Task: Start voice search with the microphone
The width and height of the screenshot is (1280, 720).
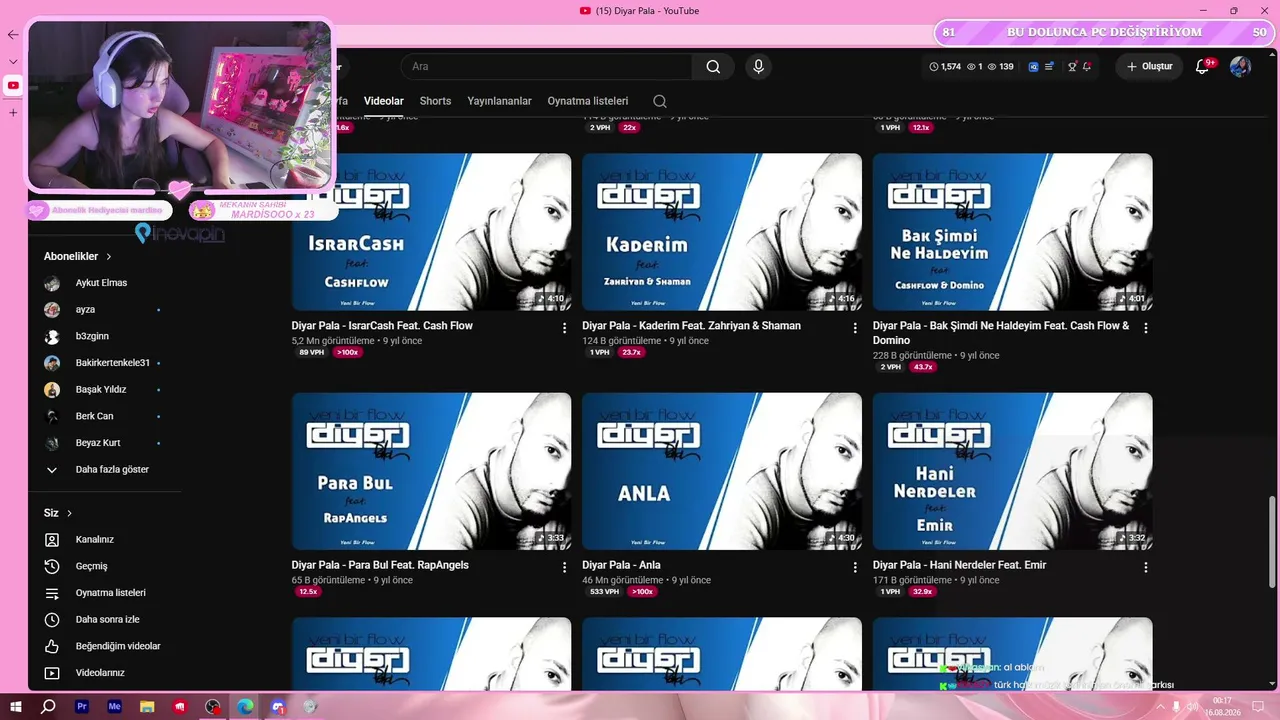Action: pyautogui.click(x=759, y=67)
